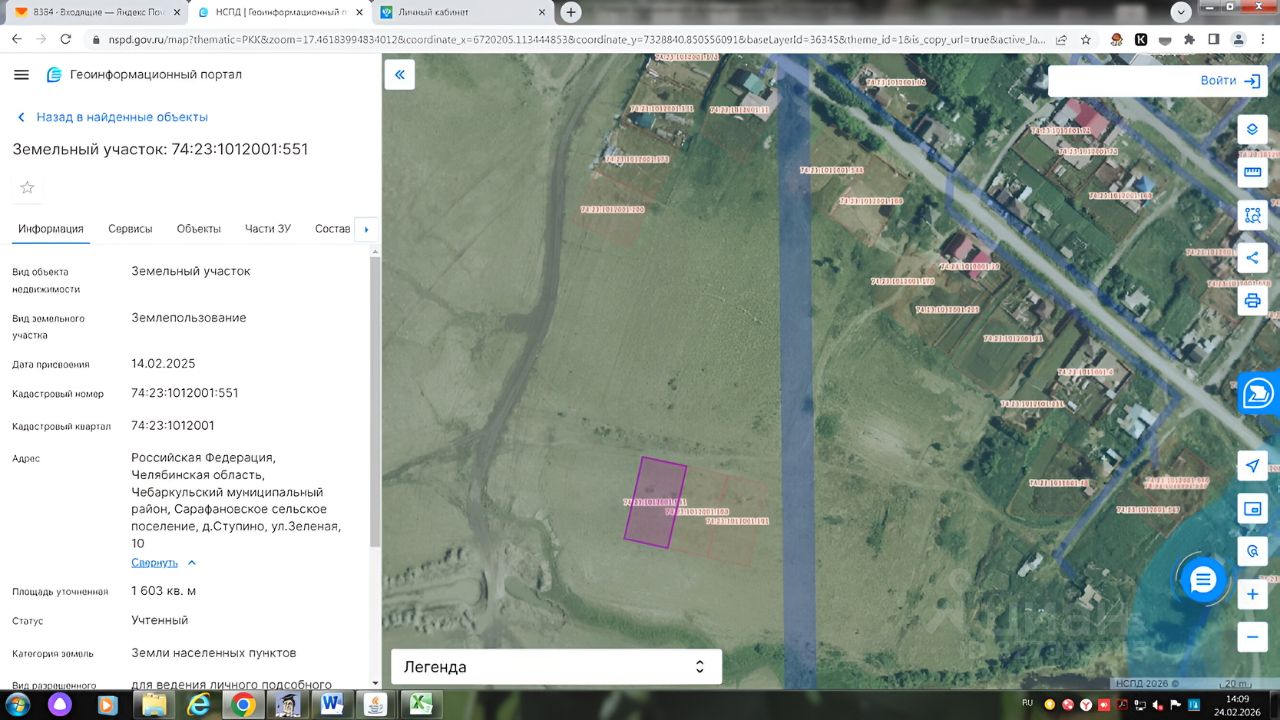The image size is (1280, 720).
Task: Click the highlighted purple land parcel
Action: (655, 502)
